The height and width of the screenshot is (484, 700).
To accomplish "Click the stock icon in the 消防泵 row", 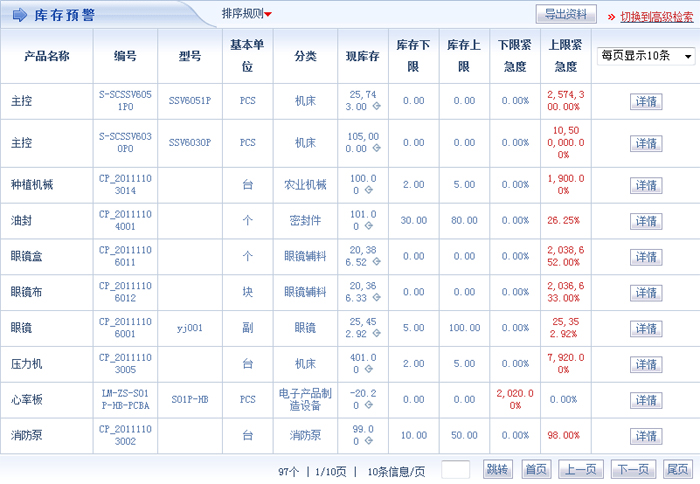I will pos(370,442).
